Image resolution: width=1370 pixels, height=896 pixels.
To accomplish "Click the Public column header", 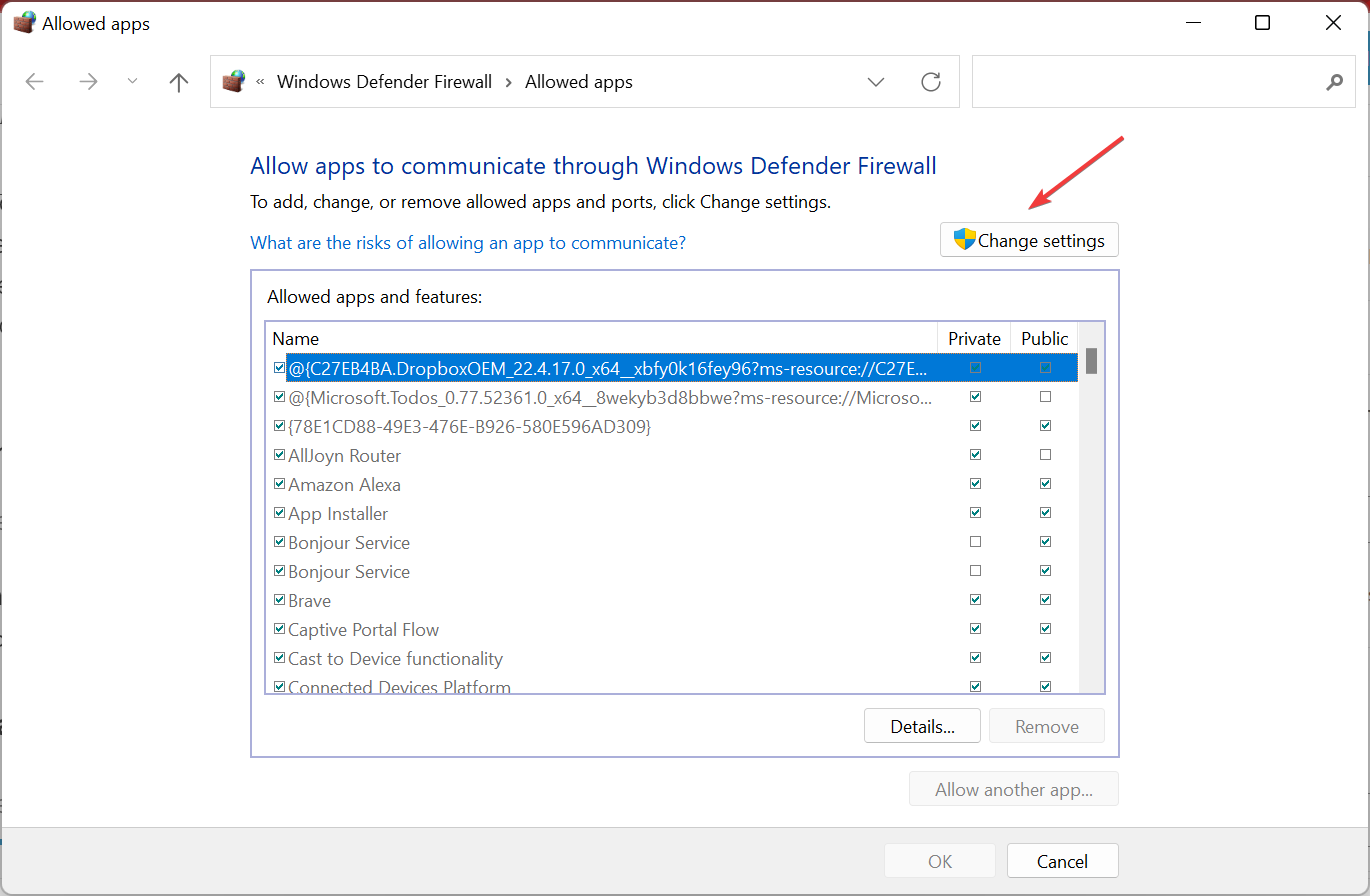I will point(1045,338).
